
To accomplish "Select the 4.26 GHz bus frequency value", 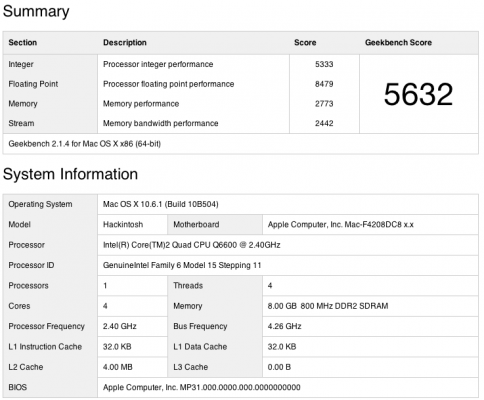I will pos(285,326).
